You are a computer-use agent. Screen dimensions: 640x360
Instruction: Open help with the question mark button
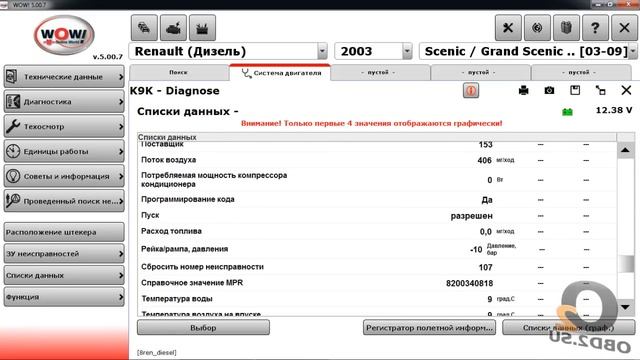(x=595, y=28)
